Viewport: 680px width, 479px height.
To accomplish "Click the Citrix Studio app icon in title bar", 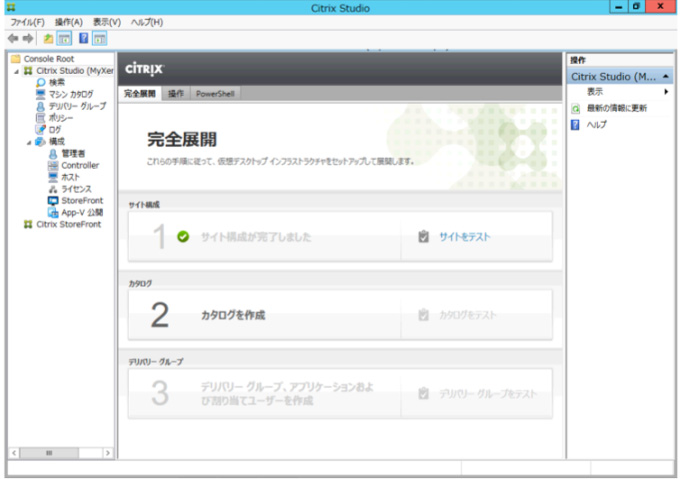I will pos(12,7).
